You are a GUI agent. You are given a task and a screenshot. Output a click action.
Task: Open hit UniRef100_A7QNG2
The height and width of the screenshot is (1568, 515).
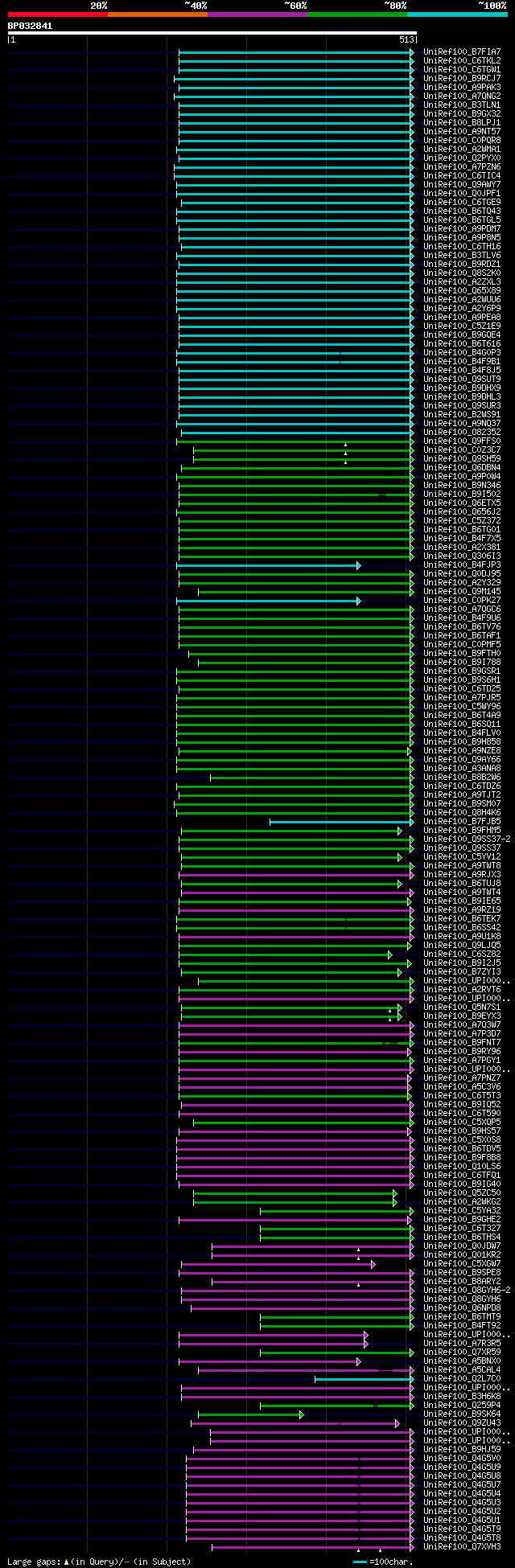(462, 96)
